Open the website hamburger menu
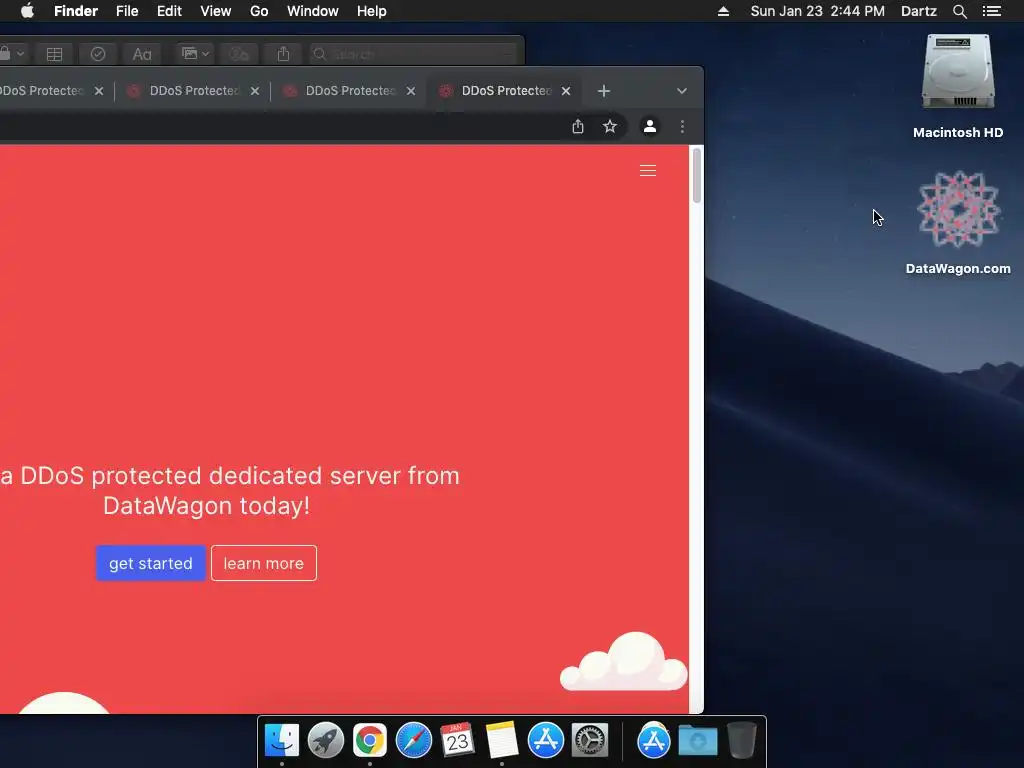Image resolution: width=1024 pixels, height=768 pixels. point(648,170)
